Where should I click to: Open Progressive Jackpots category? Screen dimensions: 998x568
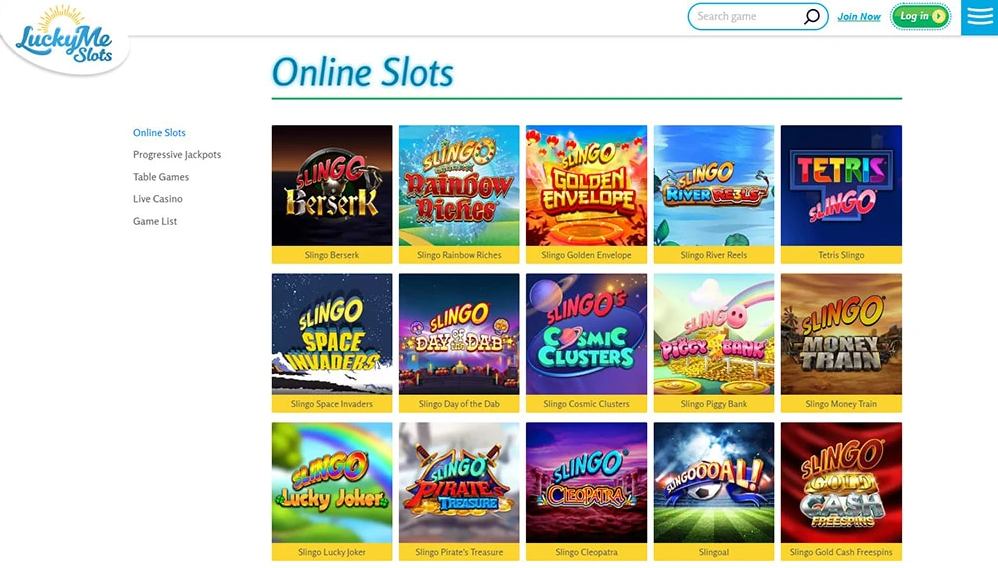177,155
